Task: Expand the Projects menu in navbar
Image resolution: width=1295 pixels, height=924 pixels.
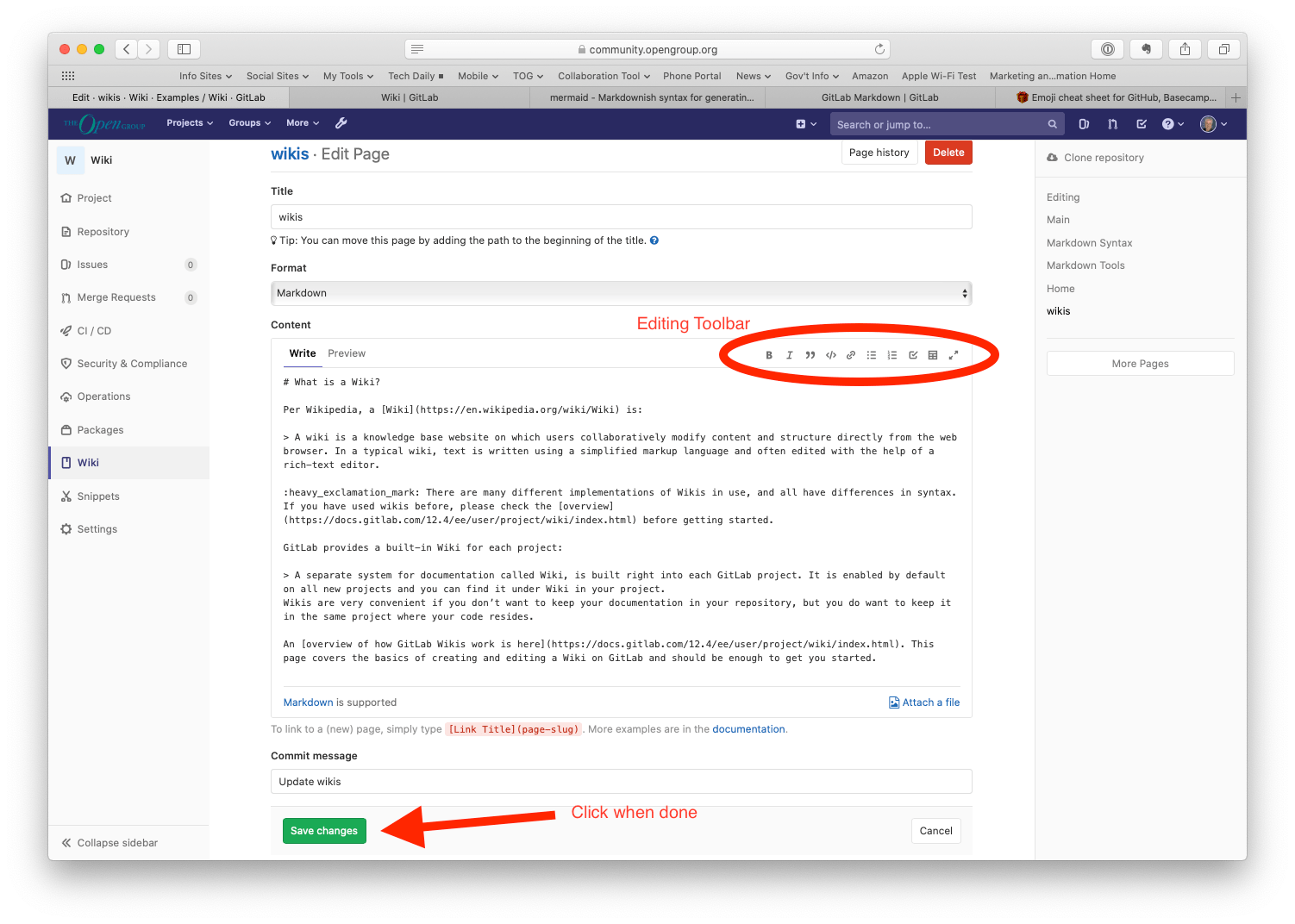Action: (x=190, y=123)
